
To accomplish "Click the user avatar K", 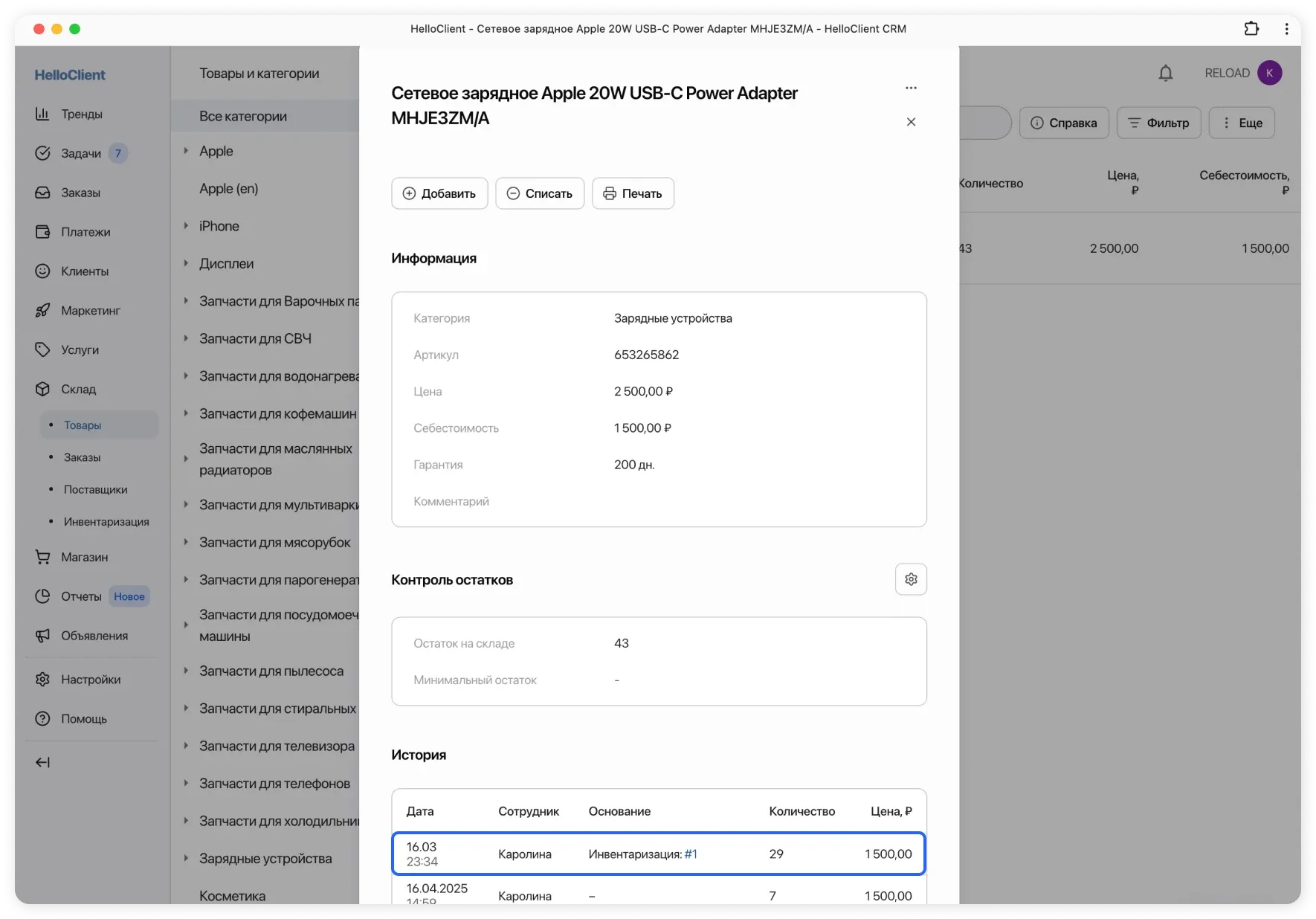I will (x=1269, y=73).
